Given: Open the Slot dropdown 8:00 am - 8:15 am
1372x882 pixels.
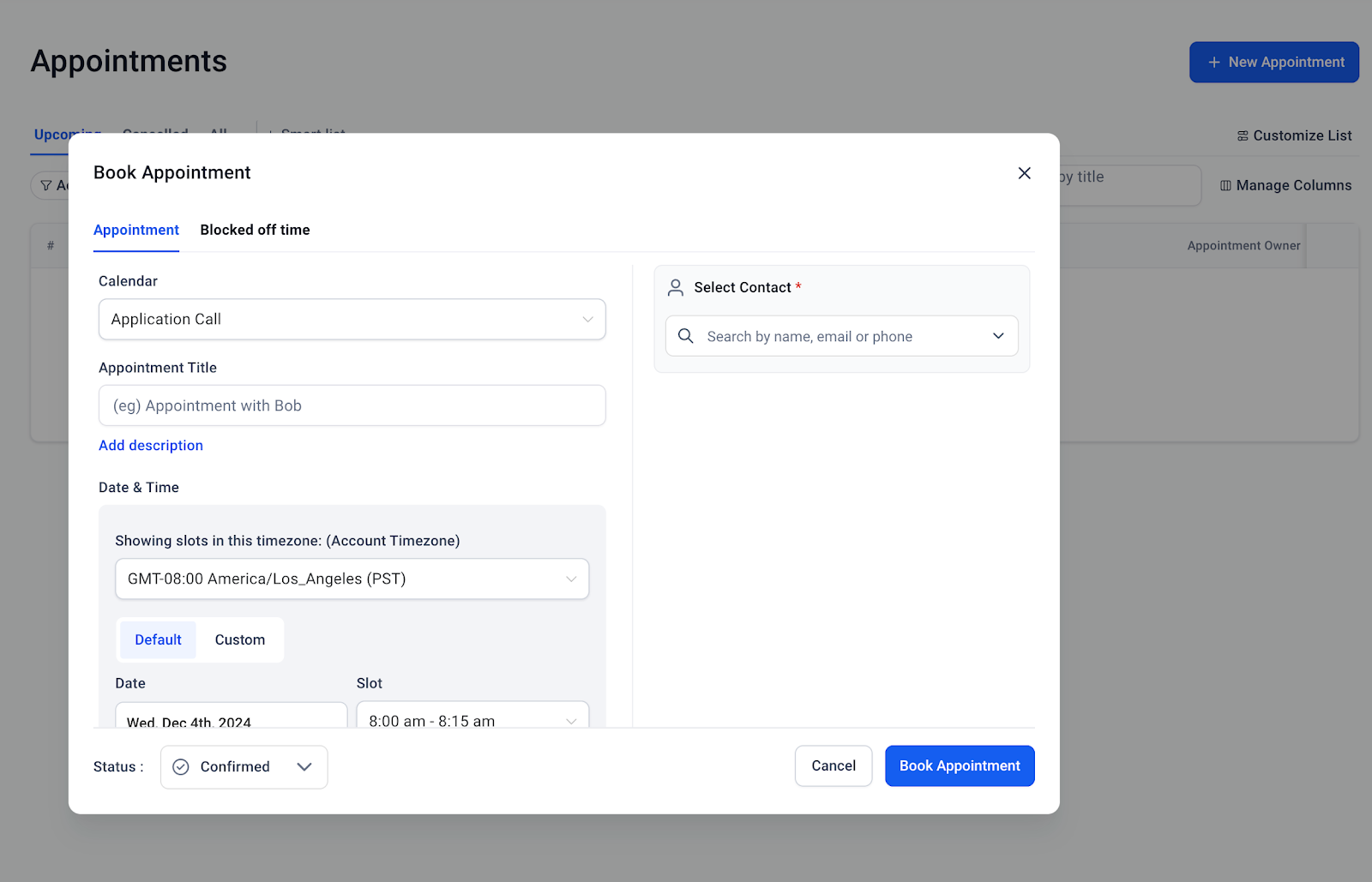Looking at the screenshot, I should point(472,716).
